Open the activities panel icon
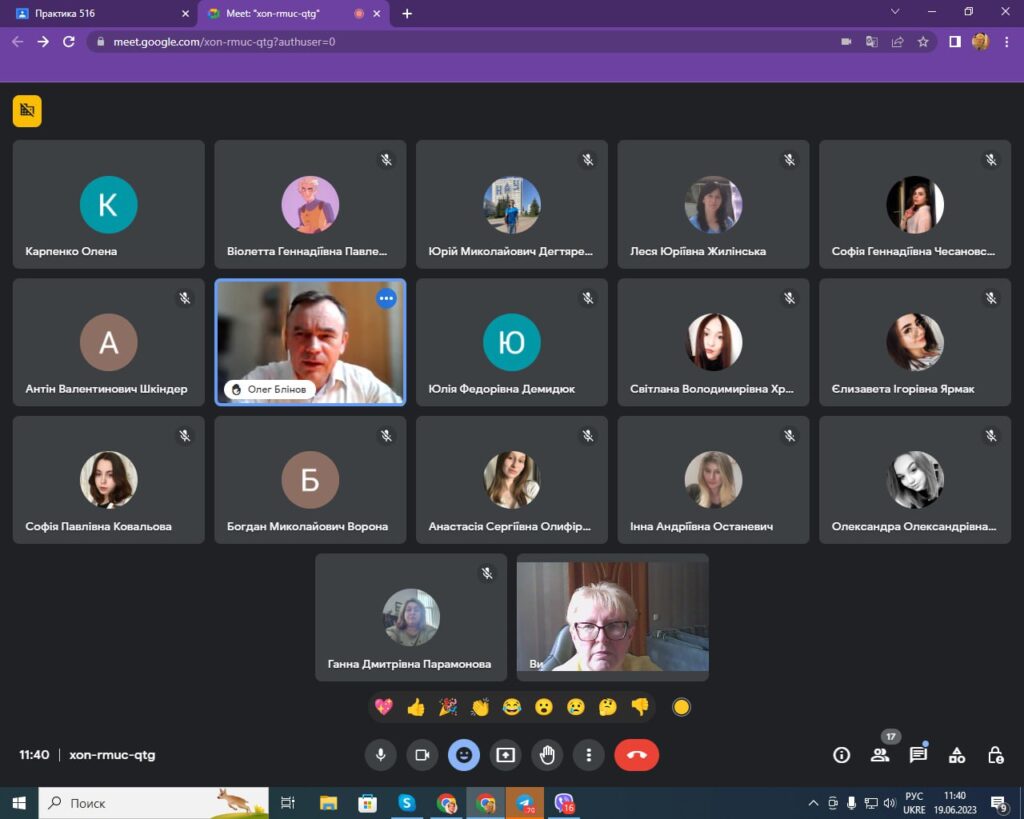 957,755
